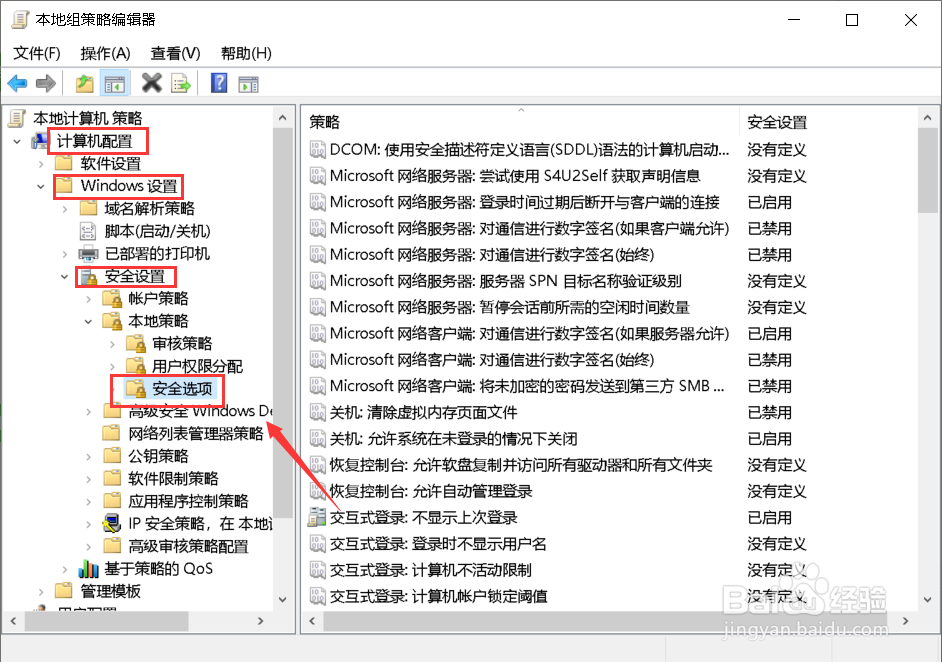Screen dimensions: 942x662
Task: Click the show/hide action pane icon
Action: point(249,83)
